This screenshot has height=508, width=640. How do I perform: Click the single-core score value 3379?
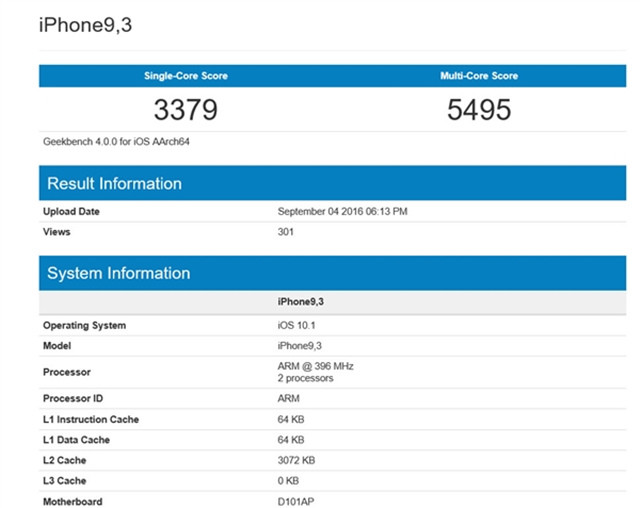pyautogui.click(x=185, y=109)
